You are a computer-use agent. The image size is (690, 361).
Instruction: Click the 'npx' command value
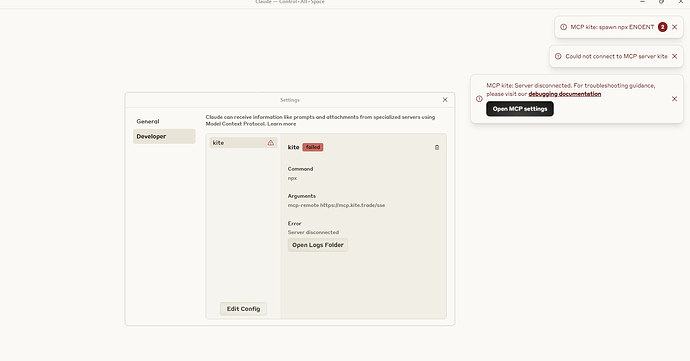[292, 178]
